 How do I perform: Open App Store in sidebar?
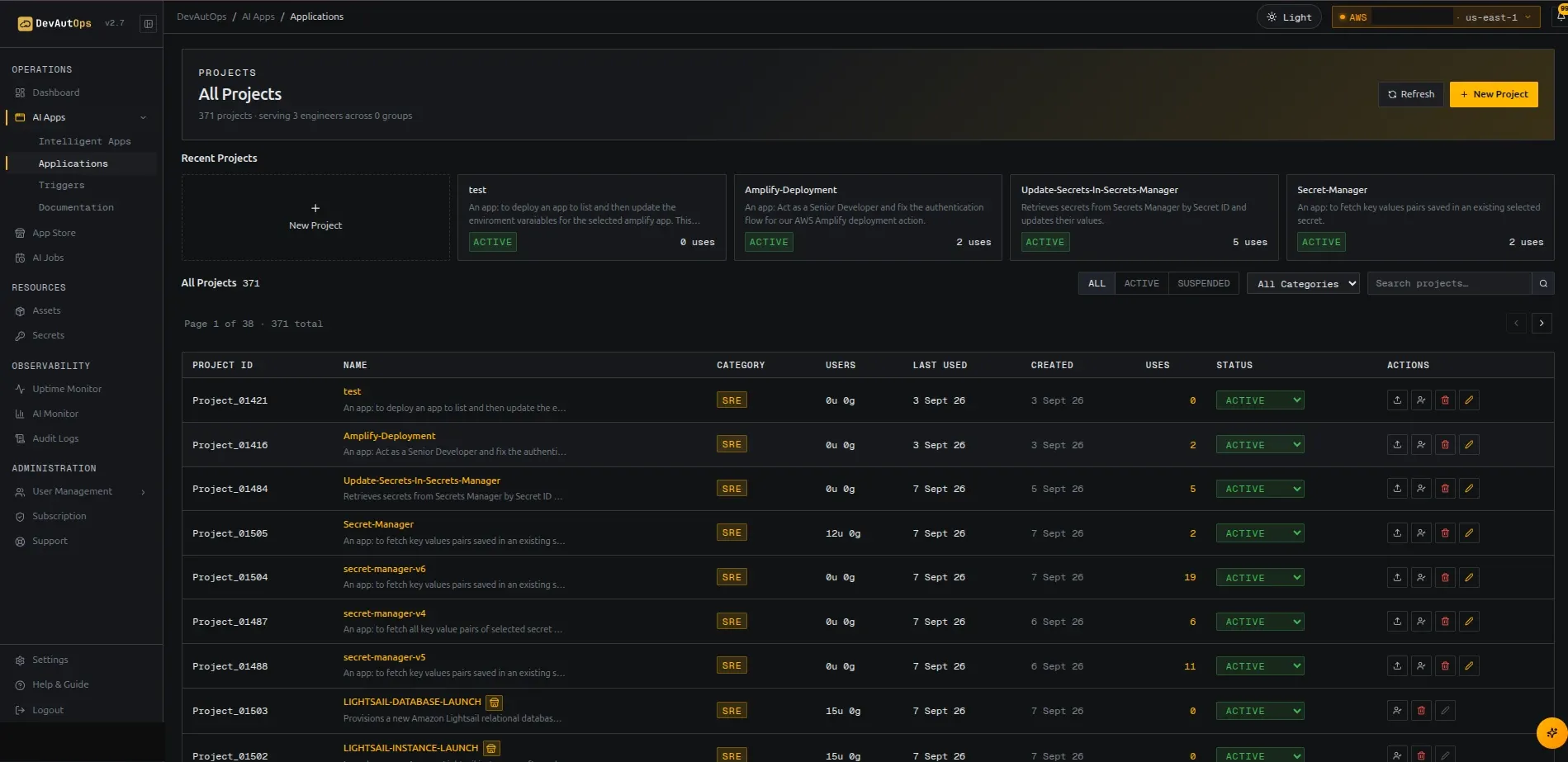[x=54, y=233]
